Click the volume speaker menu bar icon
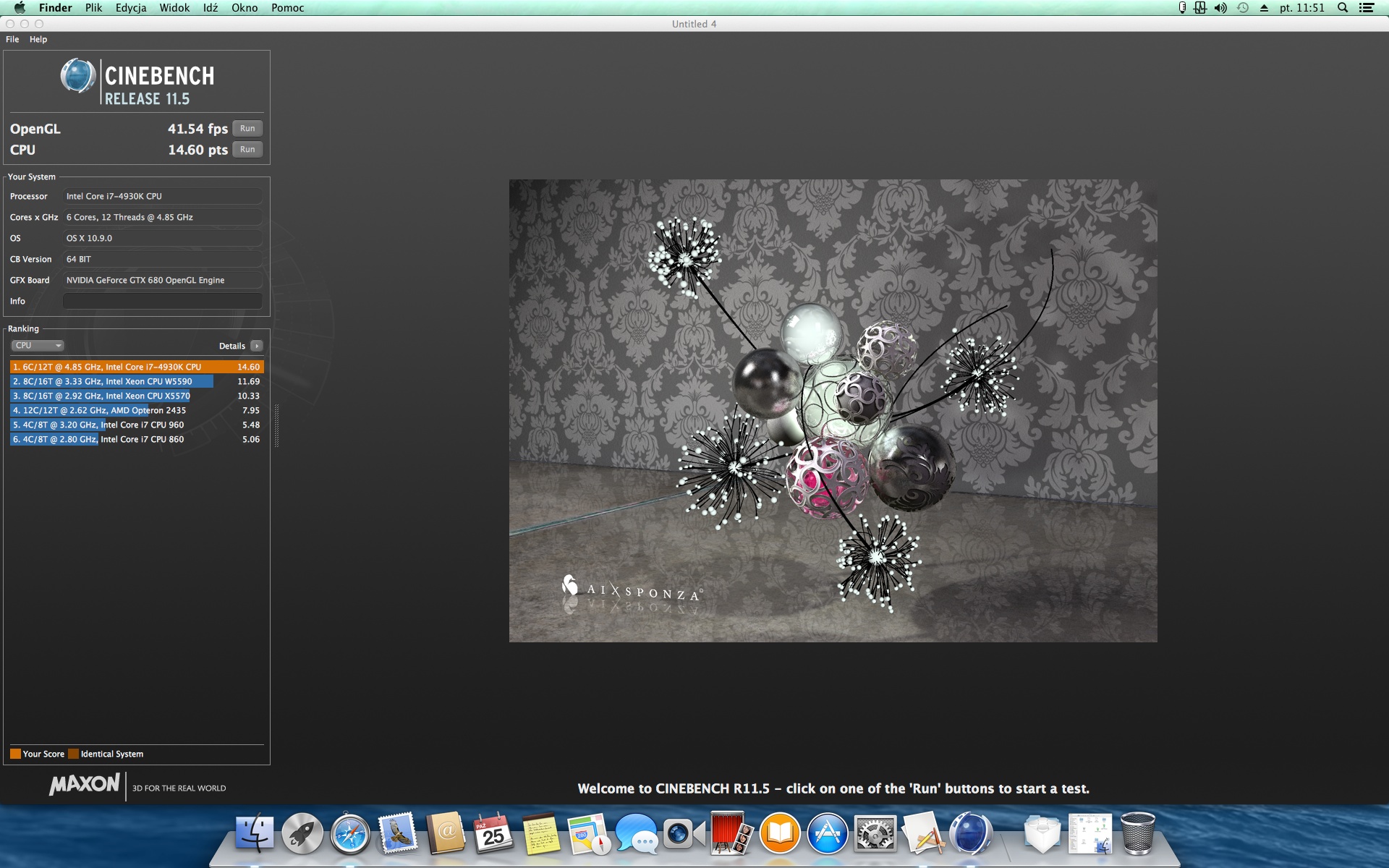 click(x=1220, y=8)
